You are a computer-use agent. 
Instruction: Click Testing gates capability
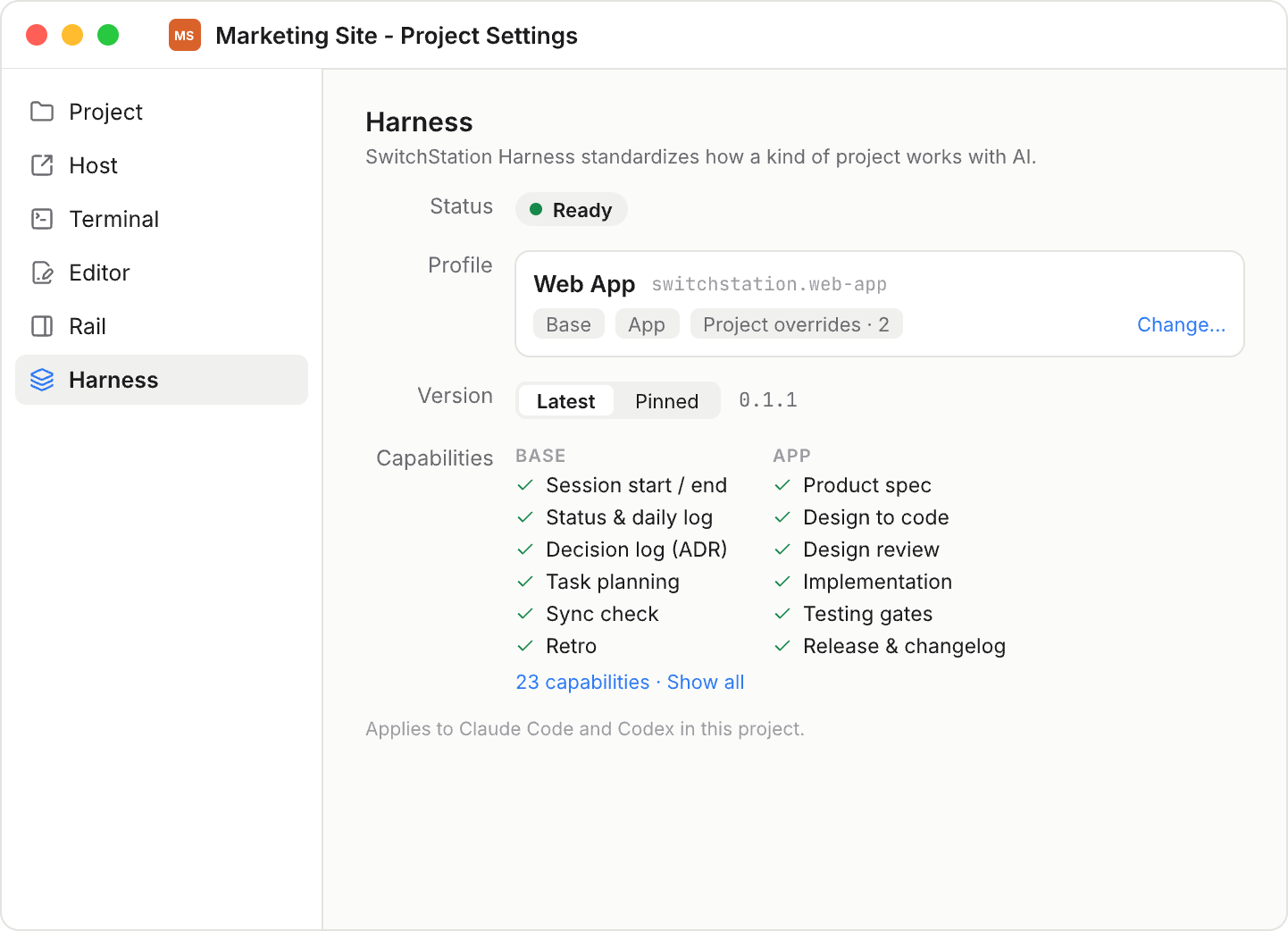point(867,614)
